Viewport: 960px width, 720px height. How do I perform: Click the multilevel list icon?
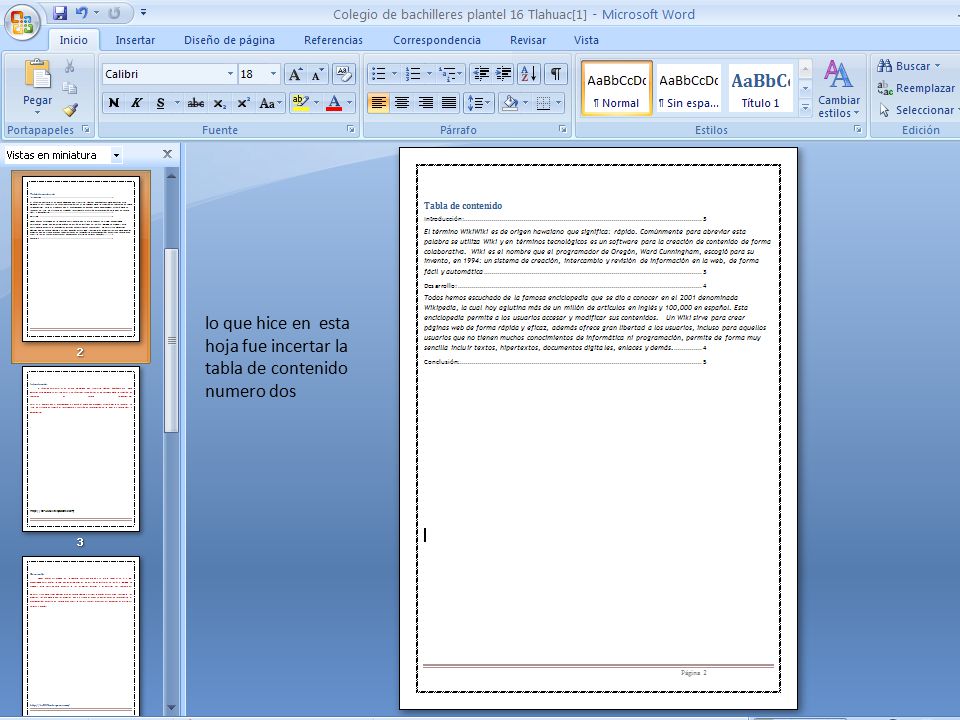(x=448, y=74)
